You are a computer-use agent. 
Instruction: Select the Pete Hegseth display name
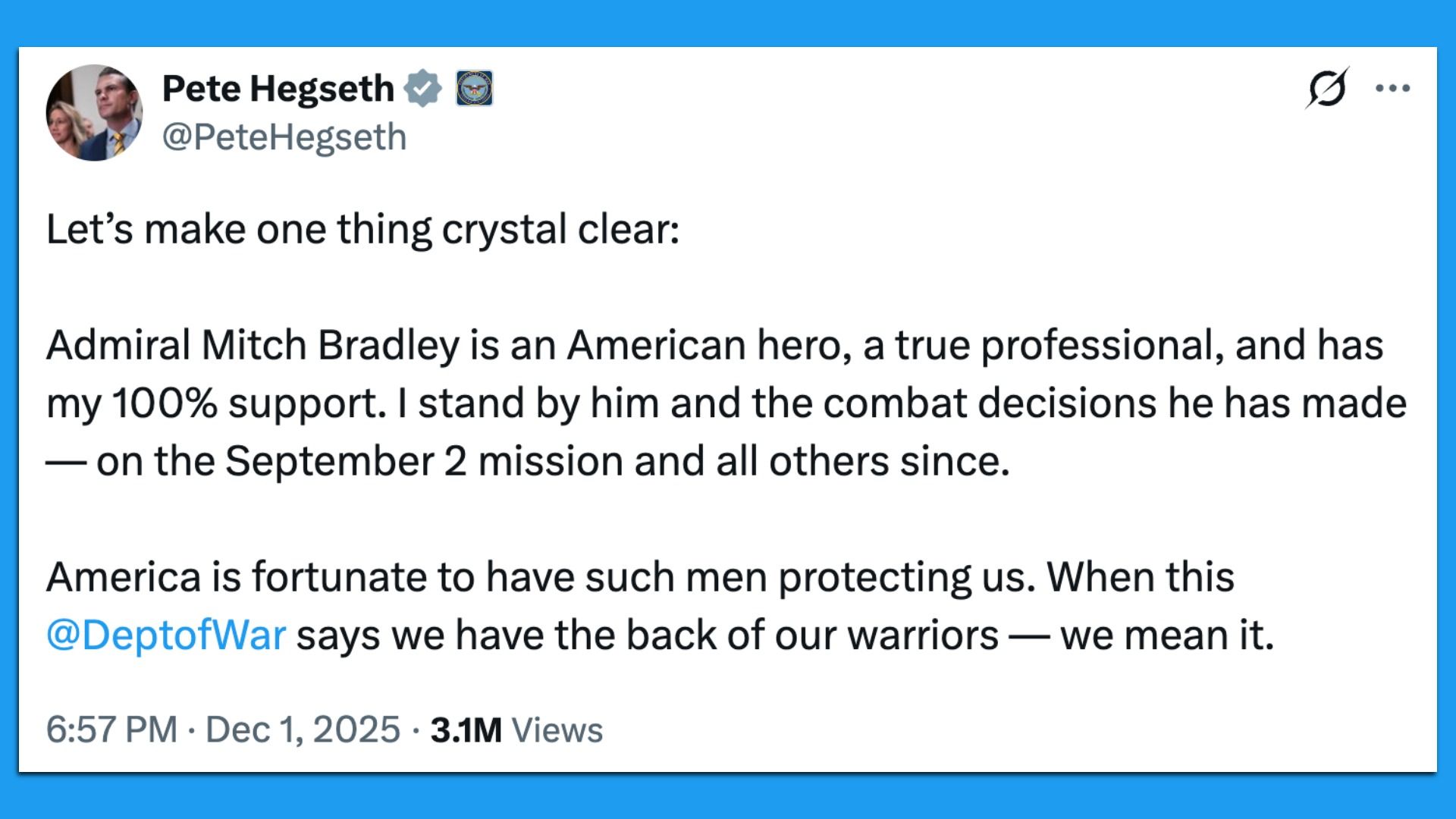tap(277, 87)
